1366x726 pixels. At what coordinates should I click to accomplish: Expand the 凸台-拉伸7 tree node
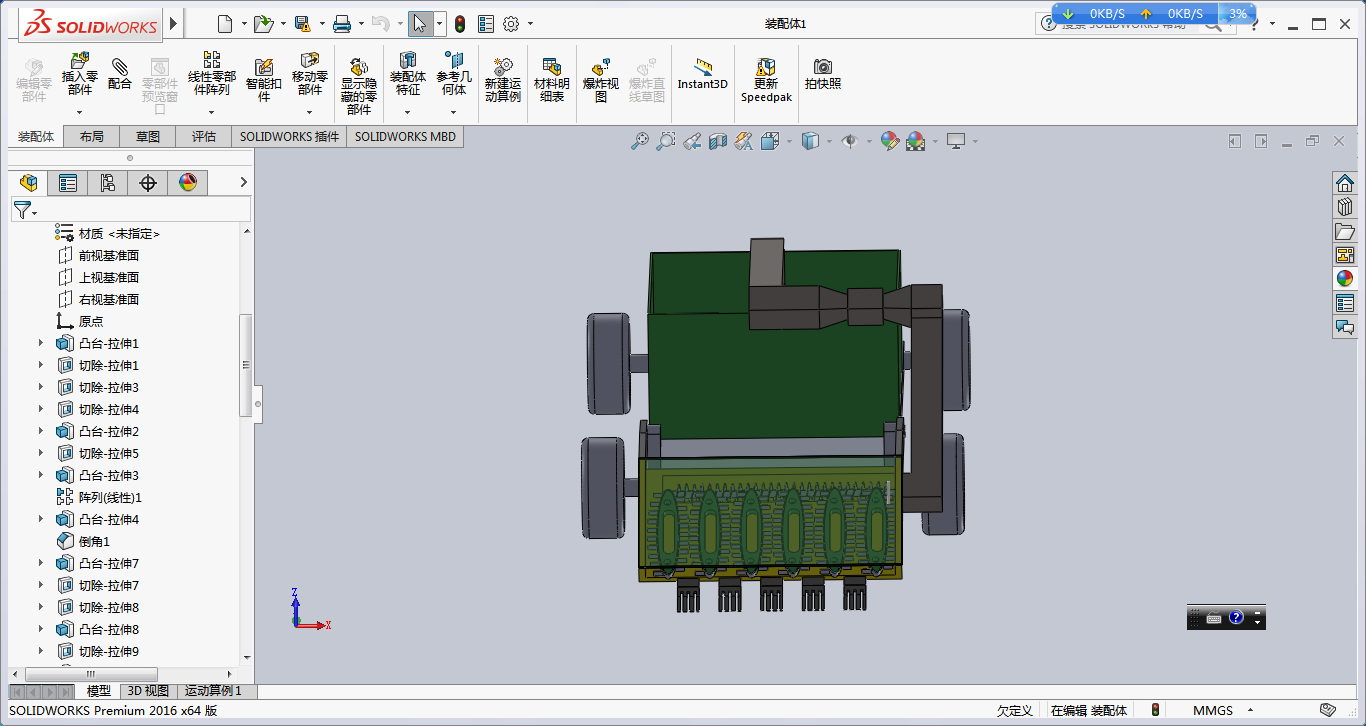pos(41,563)
